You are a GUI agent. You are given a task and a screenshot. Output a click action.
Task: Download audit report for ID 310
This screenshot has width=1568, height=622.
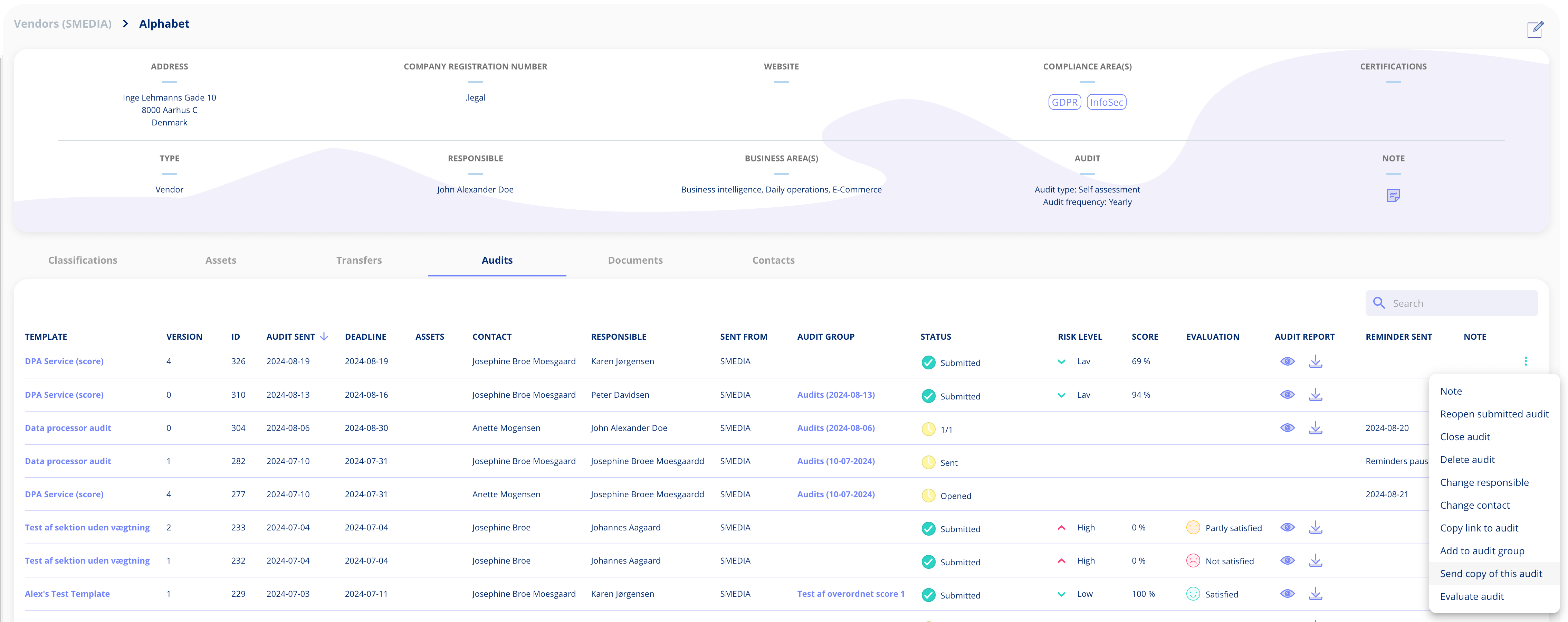(1316, 395)
